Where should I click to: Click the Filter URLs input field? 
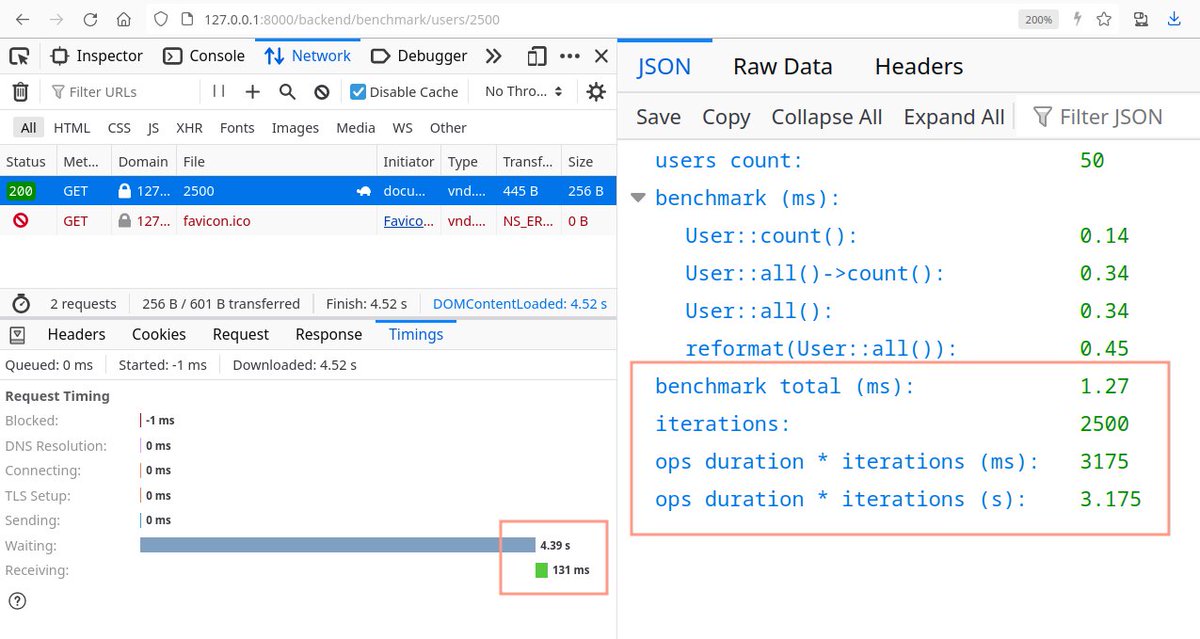(125, 92)
